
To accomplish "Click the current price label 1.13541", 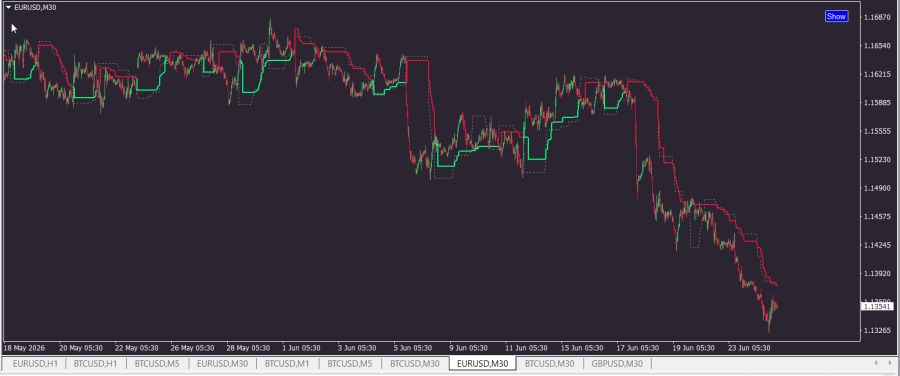I will [x=877, y=307].
